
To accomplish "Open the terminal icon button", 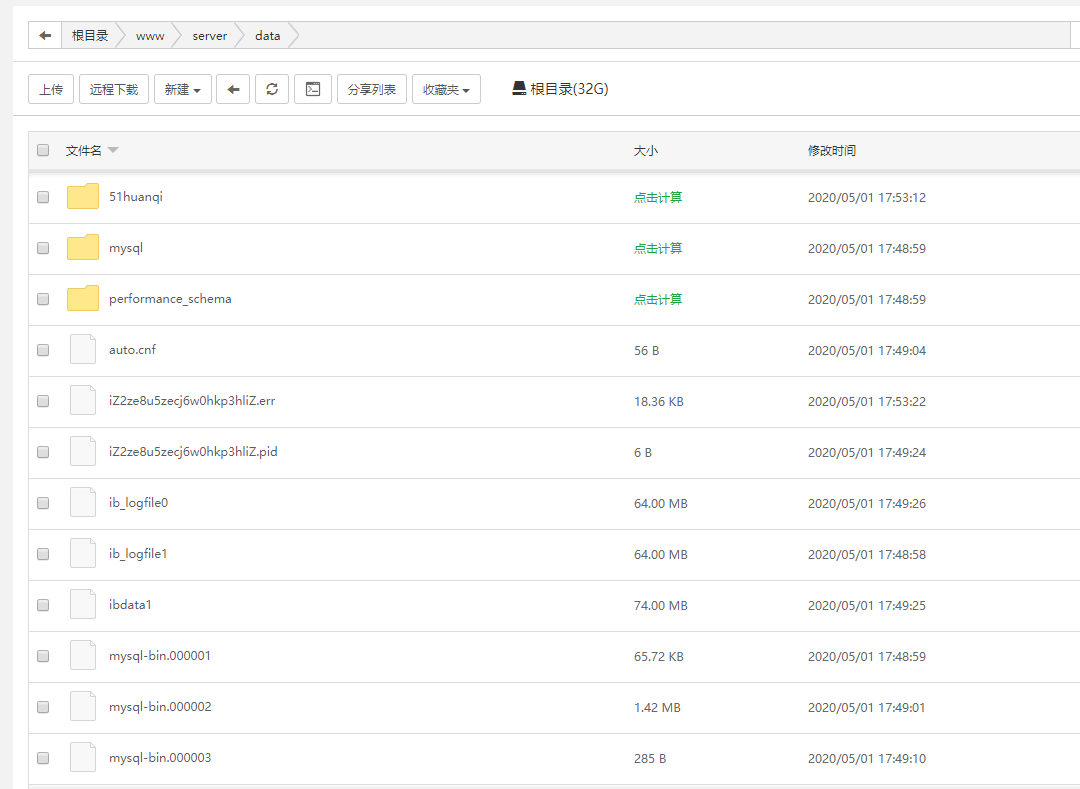I will coord(313,89).
